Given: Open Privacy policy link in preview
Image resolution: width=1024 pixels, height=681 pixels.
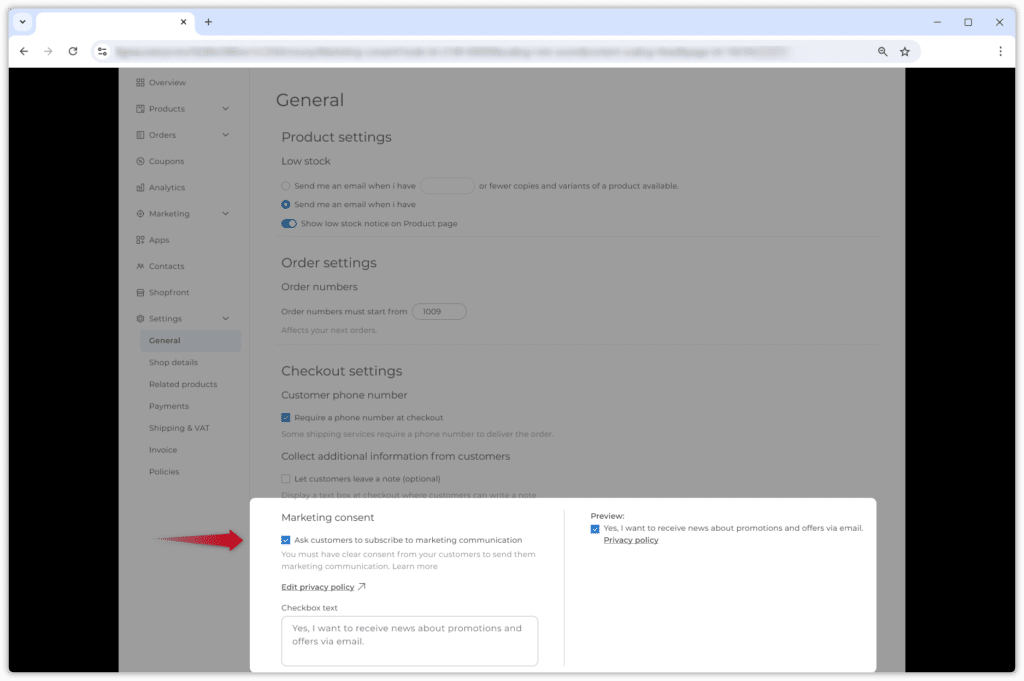Looking at the screenshot, I should click(631, 540).
